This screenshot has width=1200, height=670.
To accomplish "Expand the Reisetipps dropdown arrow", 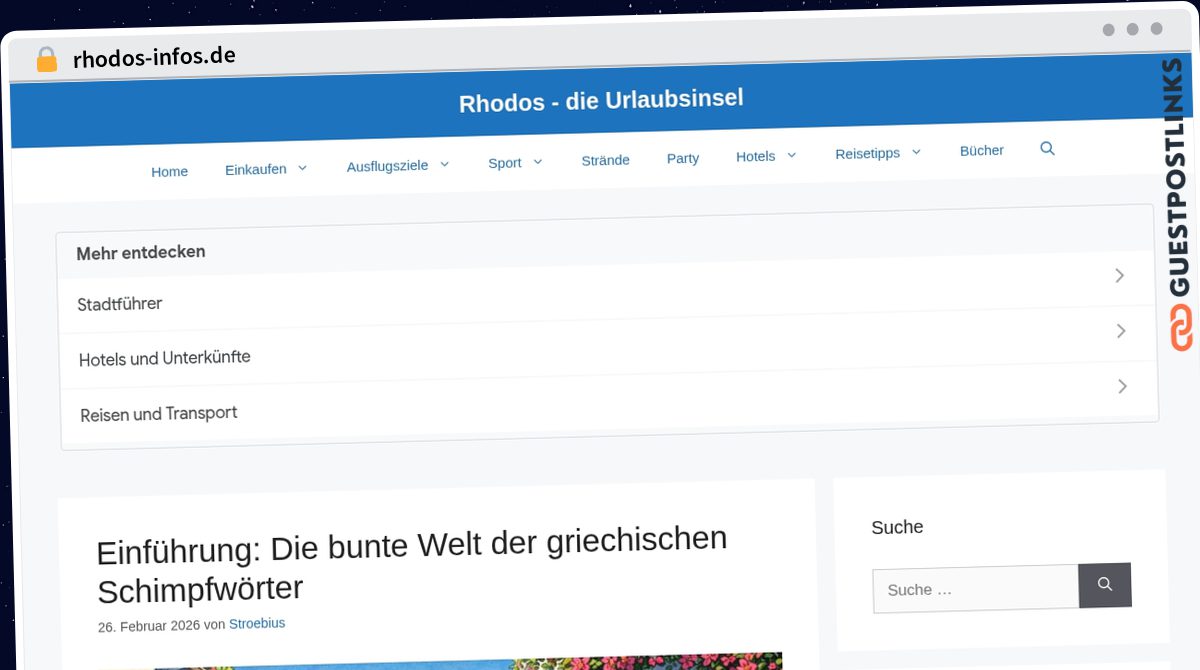I will (915, 152).
